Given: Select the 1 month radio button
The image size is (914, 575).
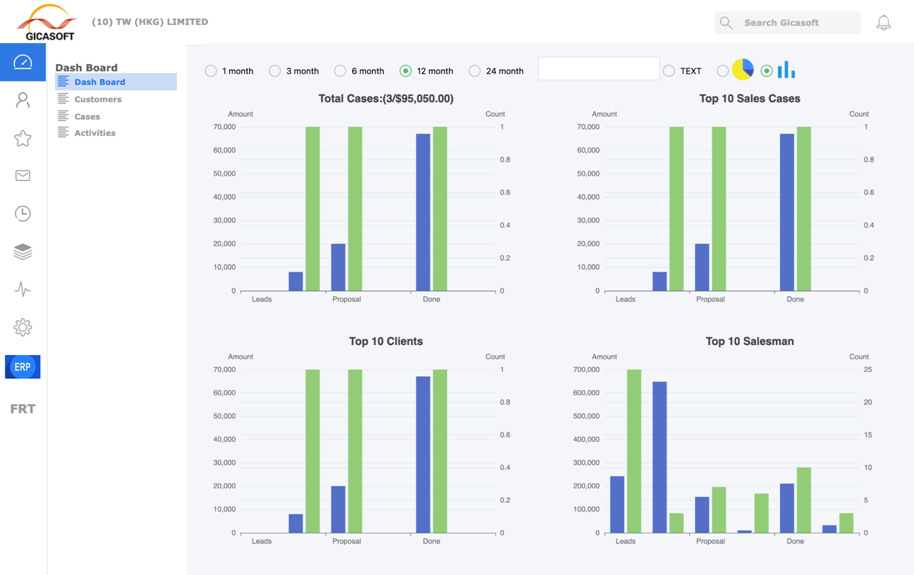Looking at the screenshot, I should [211, 71].
